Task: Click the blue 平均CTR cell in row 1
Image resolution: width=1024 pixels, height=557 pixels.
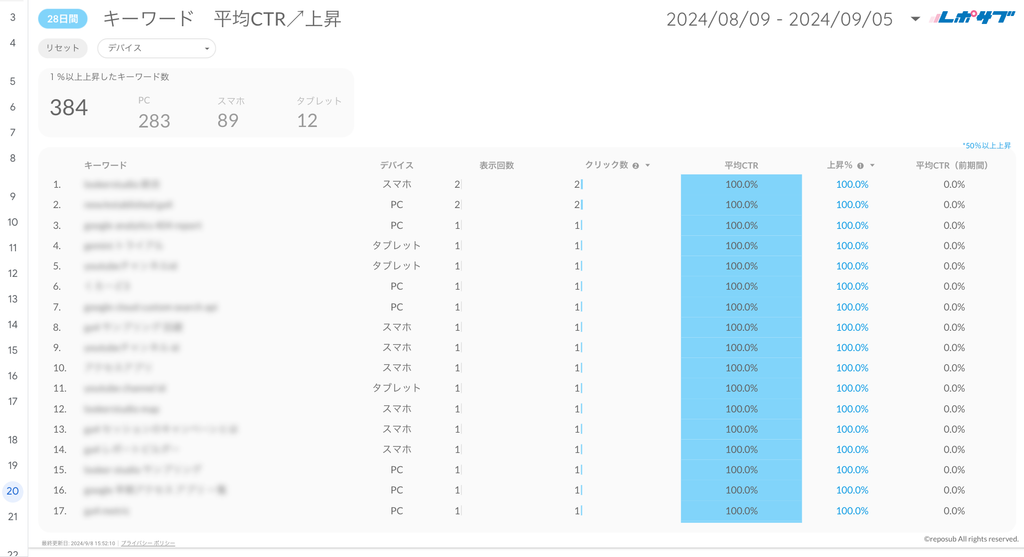Action: 741,184
